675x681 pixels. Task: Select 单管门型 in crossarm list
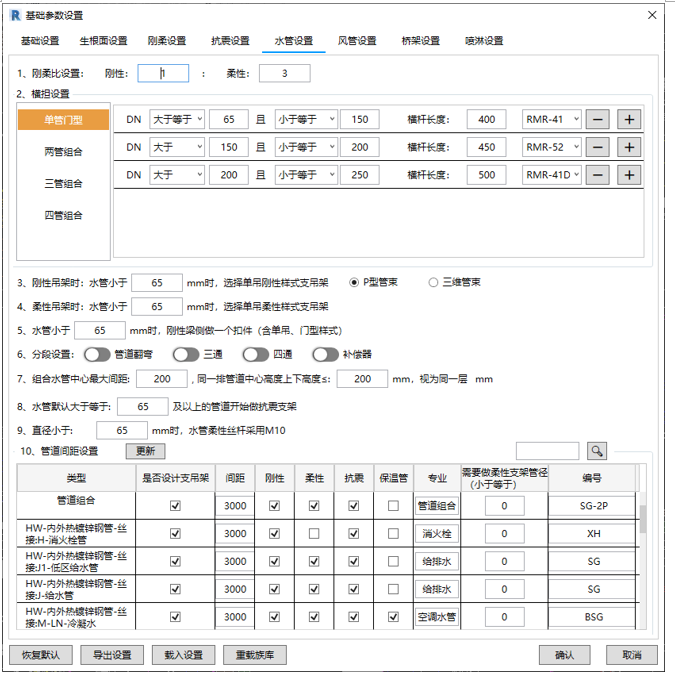[x=63, y=120]
